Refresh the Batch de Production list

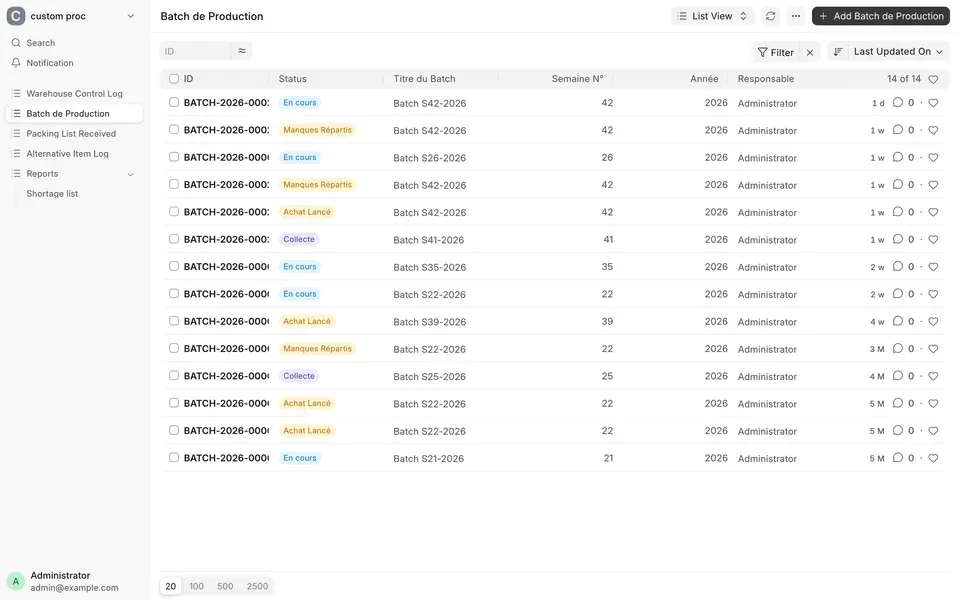pos(770,16)
